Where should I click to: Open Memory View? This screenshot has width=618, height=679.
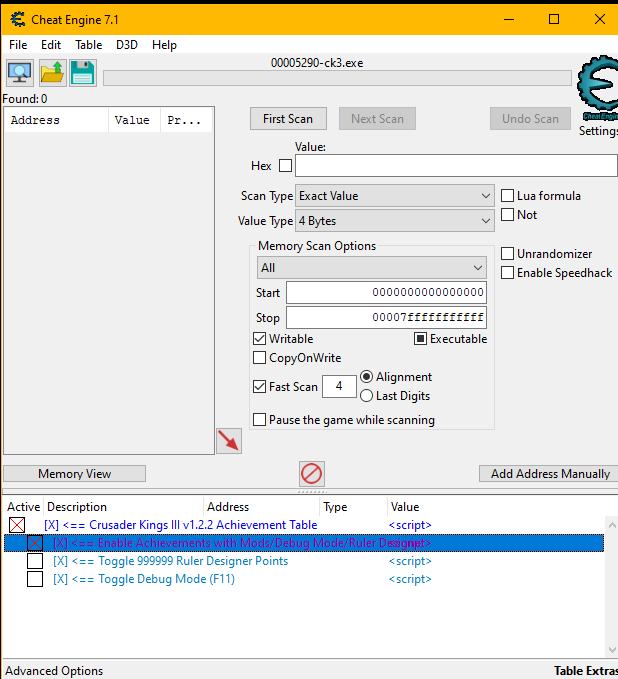point(74,474)
